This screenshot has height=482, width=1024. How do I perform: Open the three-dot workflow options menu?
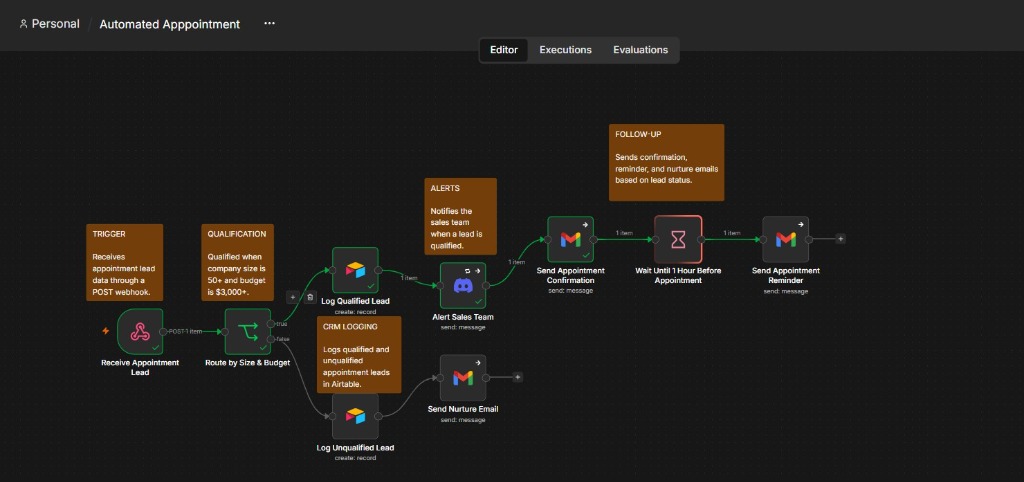click(270, 24)
